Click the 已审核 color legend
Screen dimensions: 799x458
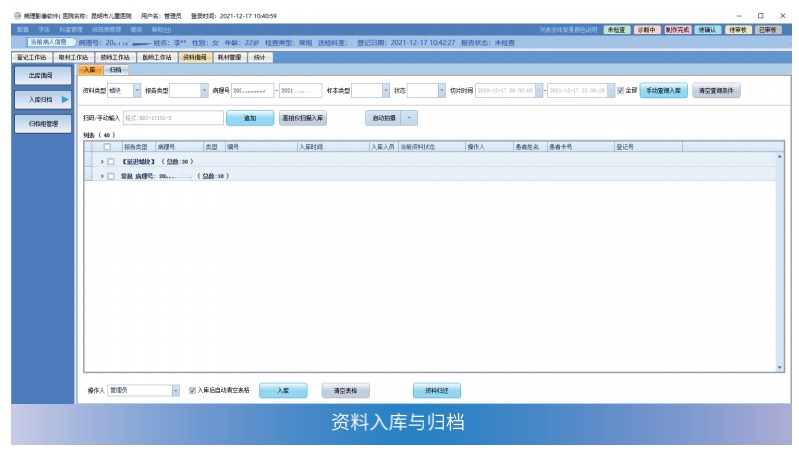pos(768,30)
